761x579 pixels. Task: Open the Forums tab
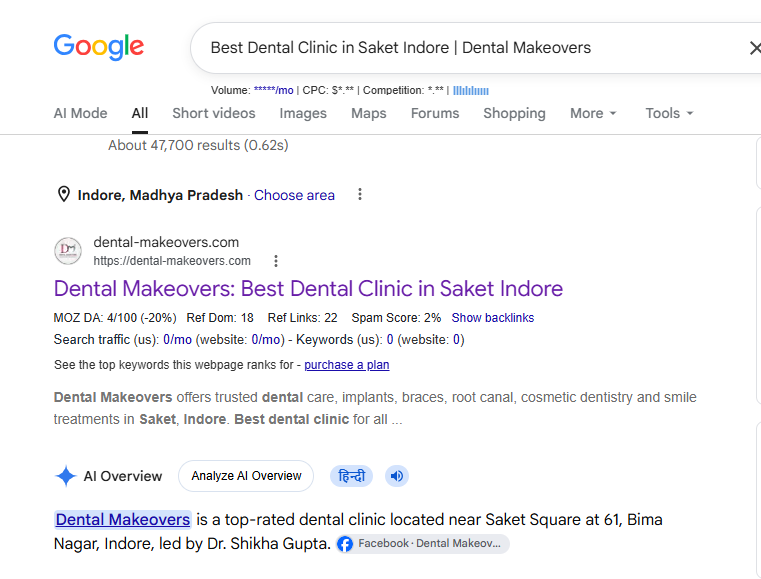435,113
